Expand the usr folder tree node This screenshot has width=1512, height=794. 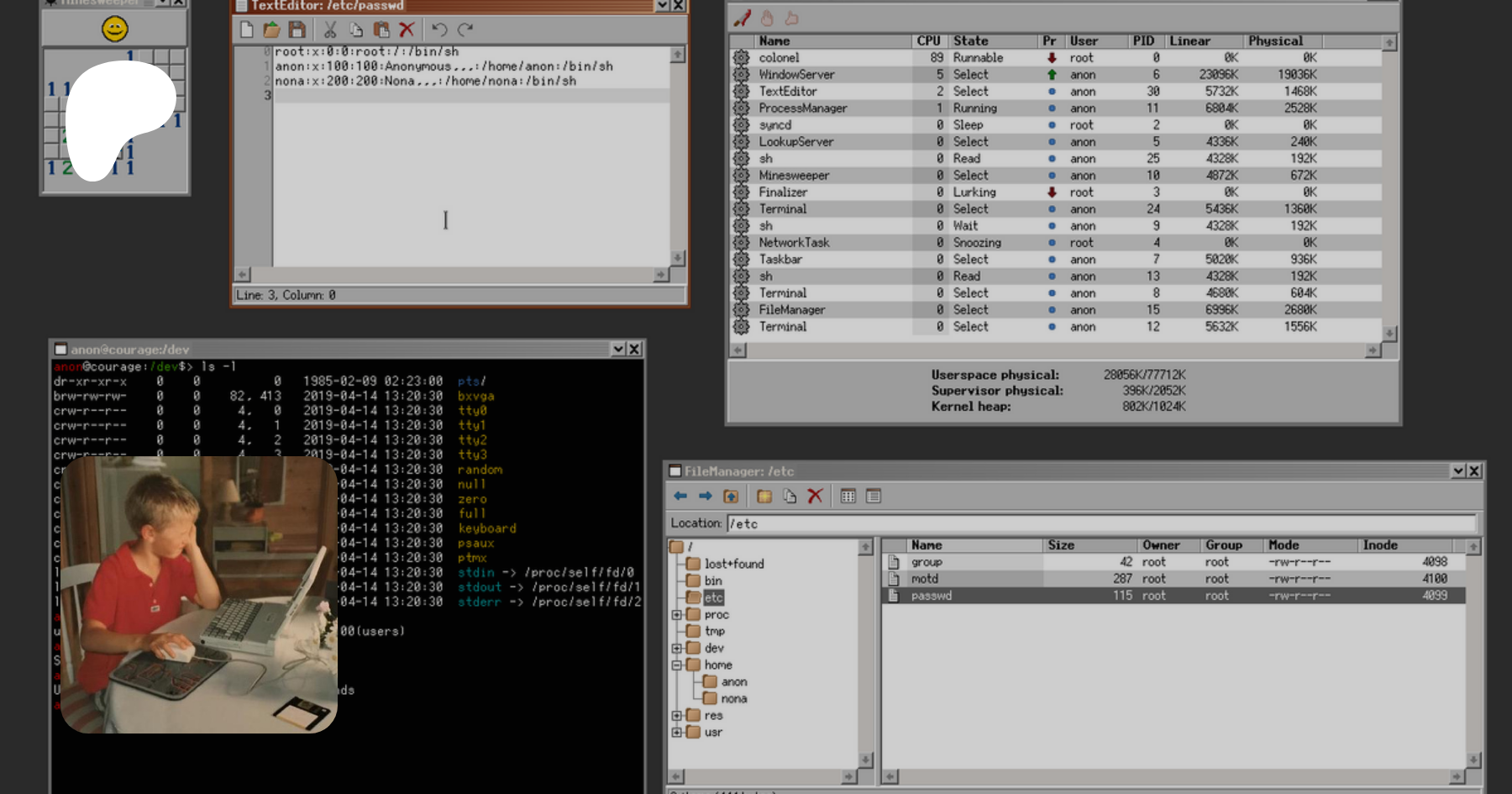676,733
